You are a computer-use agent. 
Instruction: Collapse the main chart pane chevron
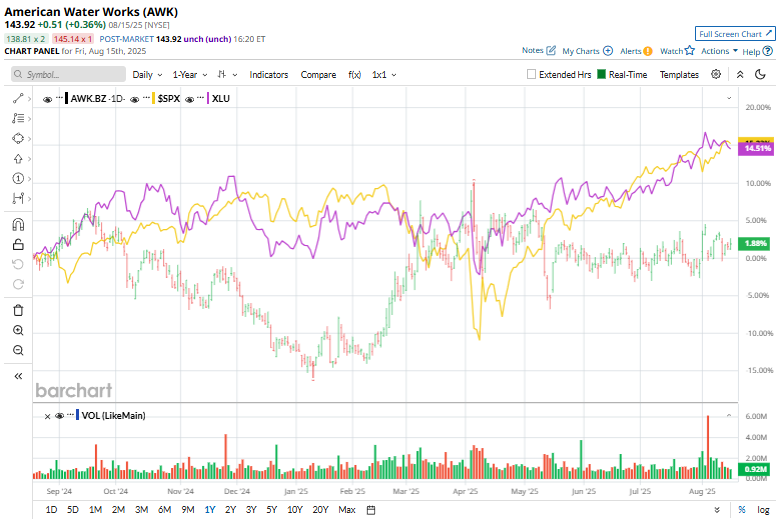[729, 98]
